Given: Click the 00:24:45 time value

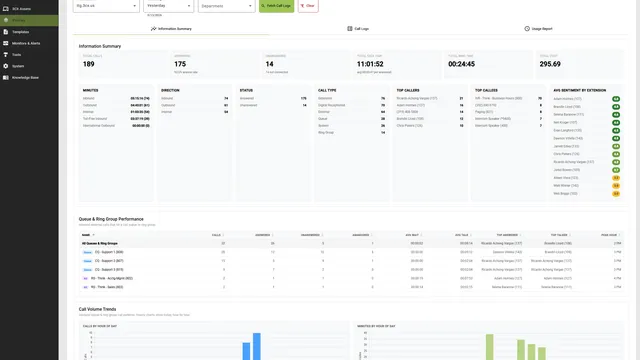Looking at the screenshot, I should (x=461, y=64).
